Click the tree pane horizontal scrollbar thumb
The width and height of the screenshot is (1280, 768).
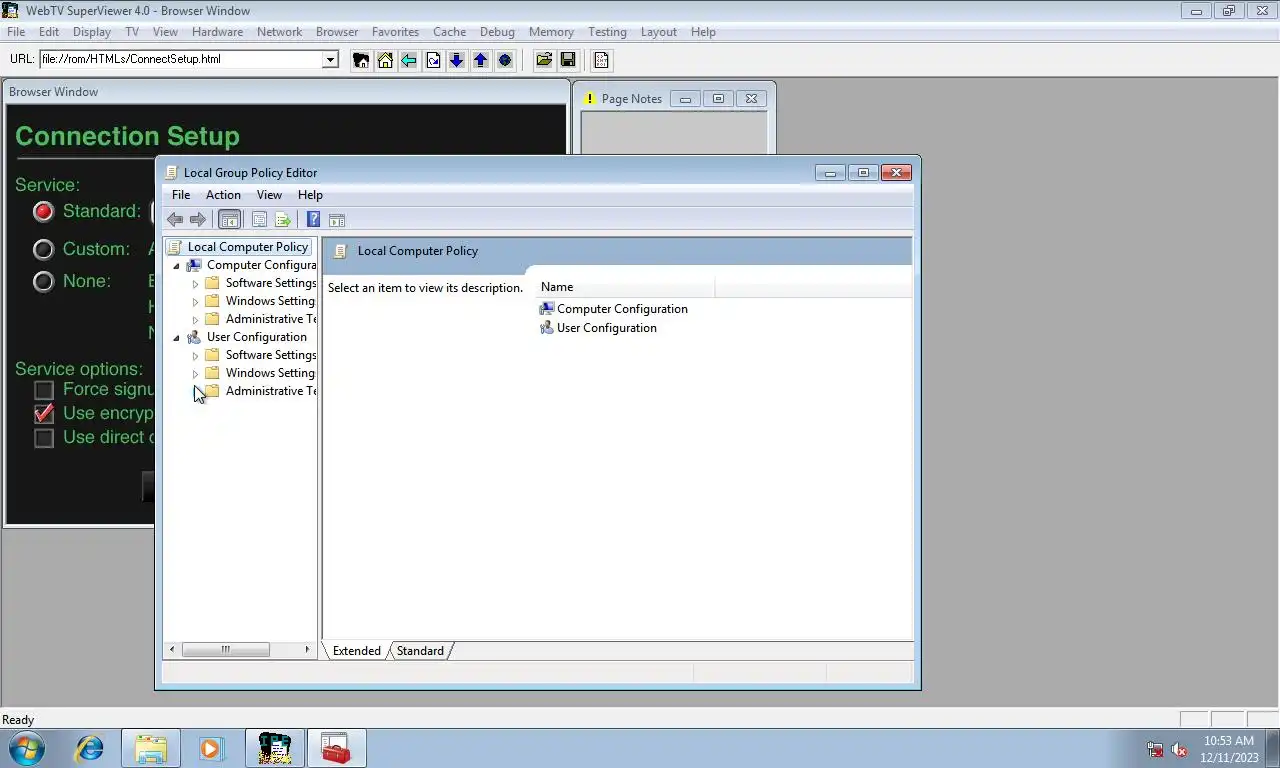click(225, 650)
